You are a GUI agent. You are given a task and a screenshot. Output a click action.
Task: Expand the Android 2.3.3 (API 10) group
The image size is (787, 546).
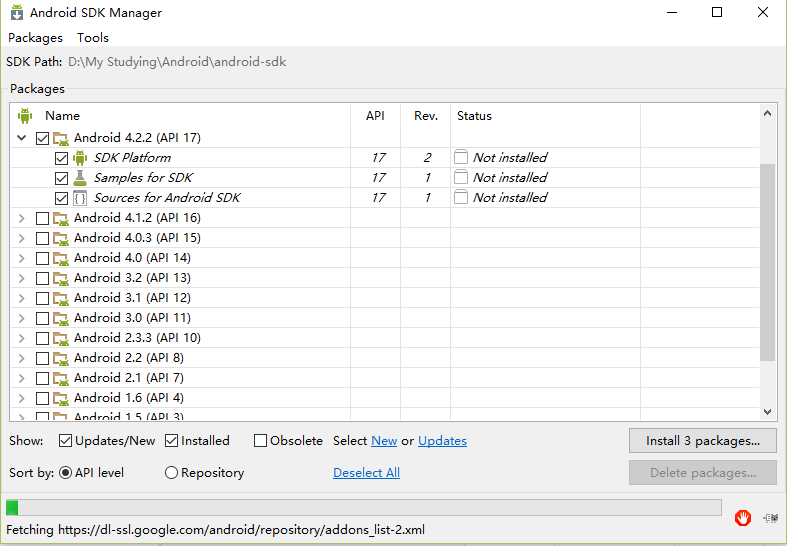22,338
